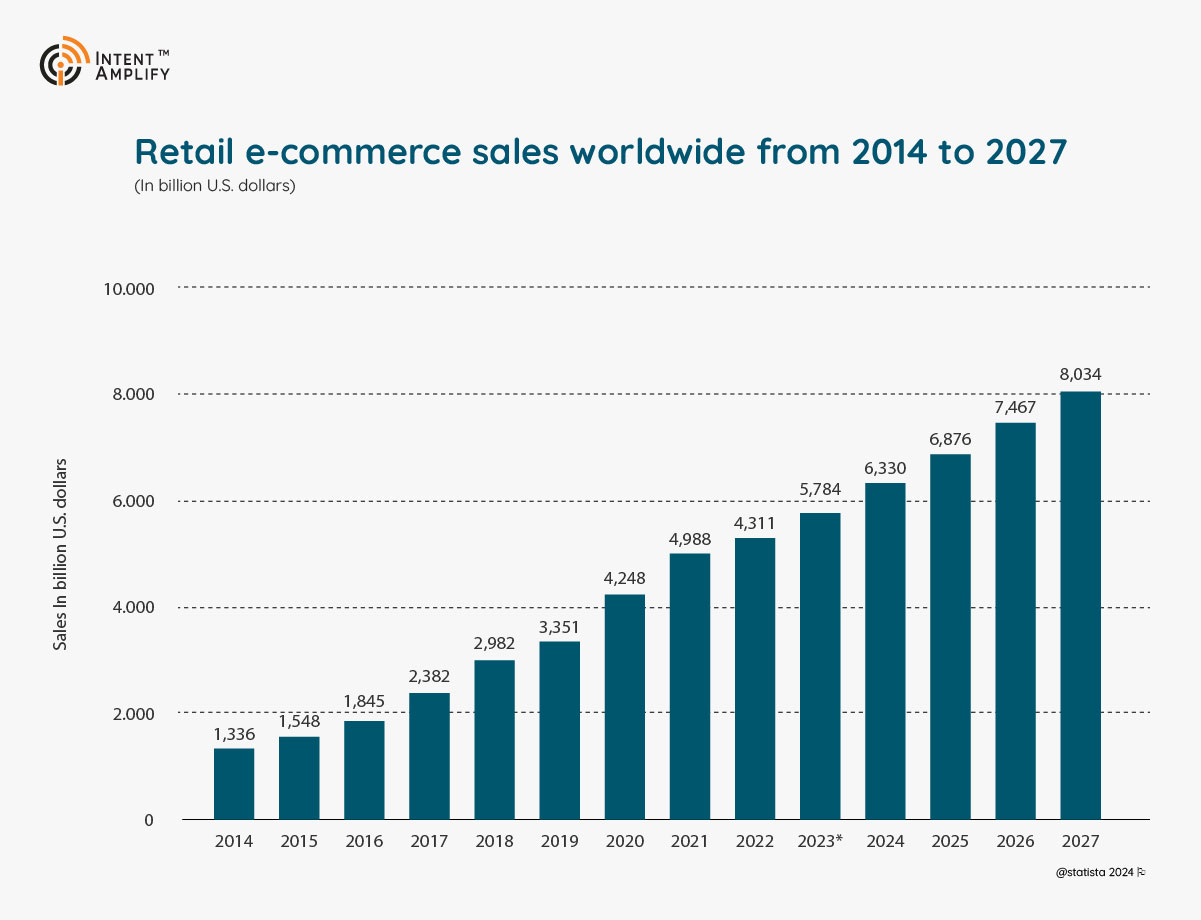Click the chart title about retail e-commerce sales

tap(600, 152)
